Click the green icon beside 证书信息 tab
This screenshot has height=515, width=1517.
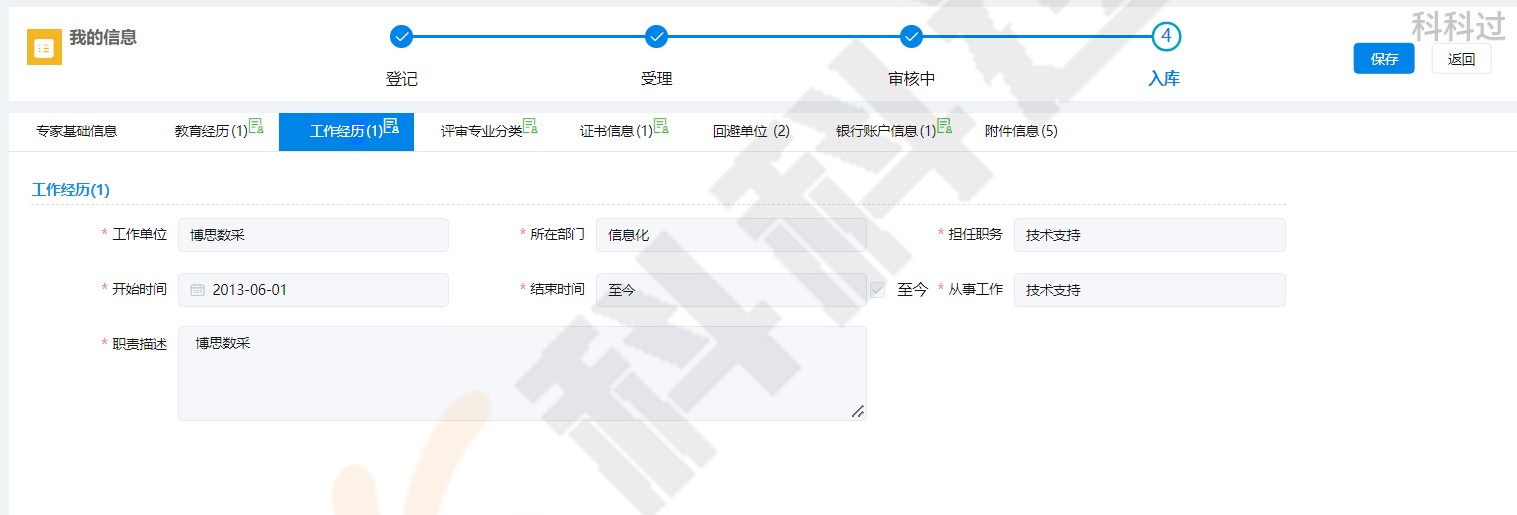pyautogui.click(x=661, y=126)
